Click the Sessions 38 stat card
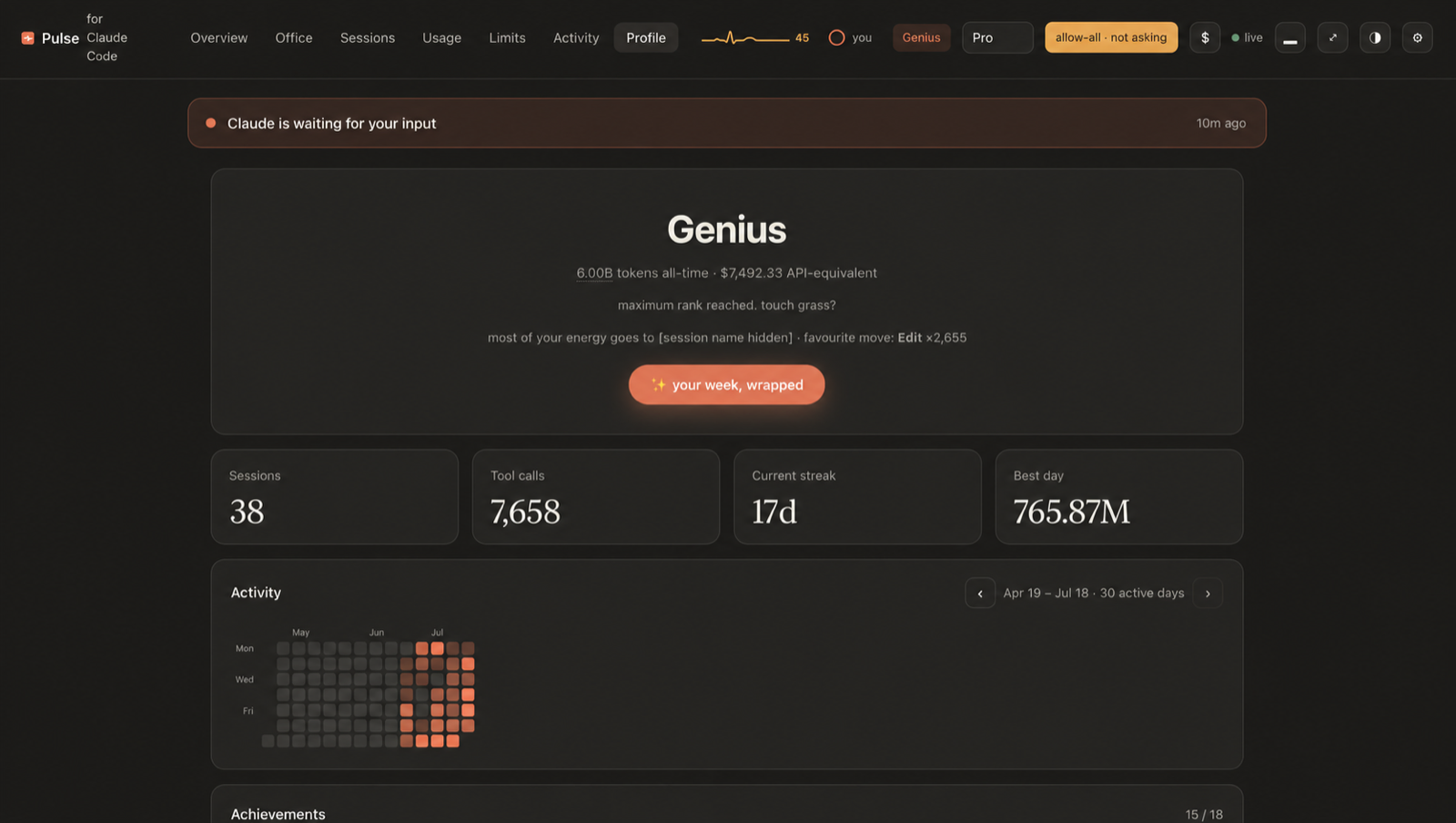This screenshot has height=823, width=1456. click(x=335, y=497)
